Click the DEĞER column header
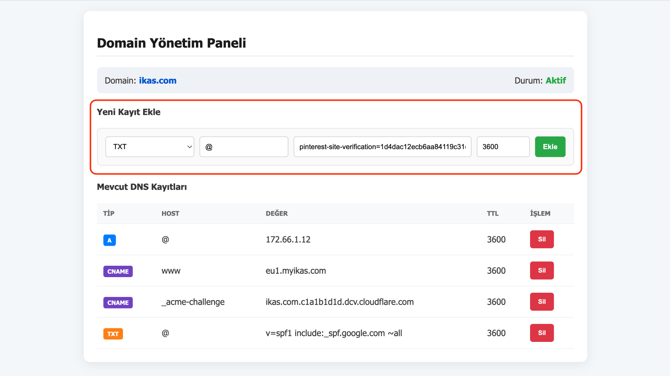The image size is (670, 376). coord(276,213)
